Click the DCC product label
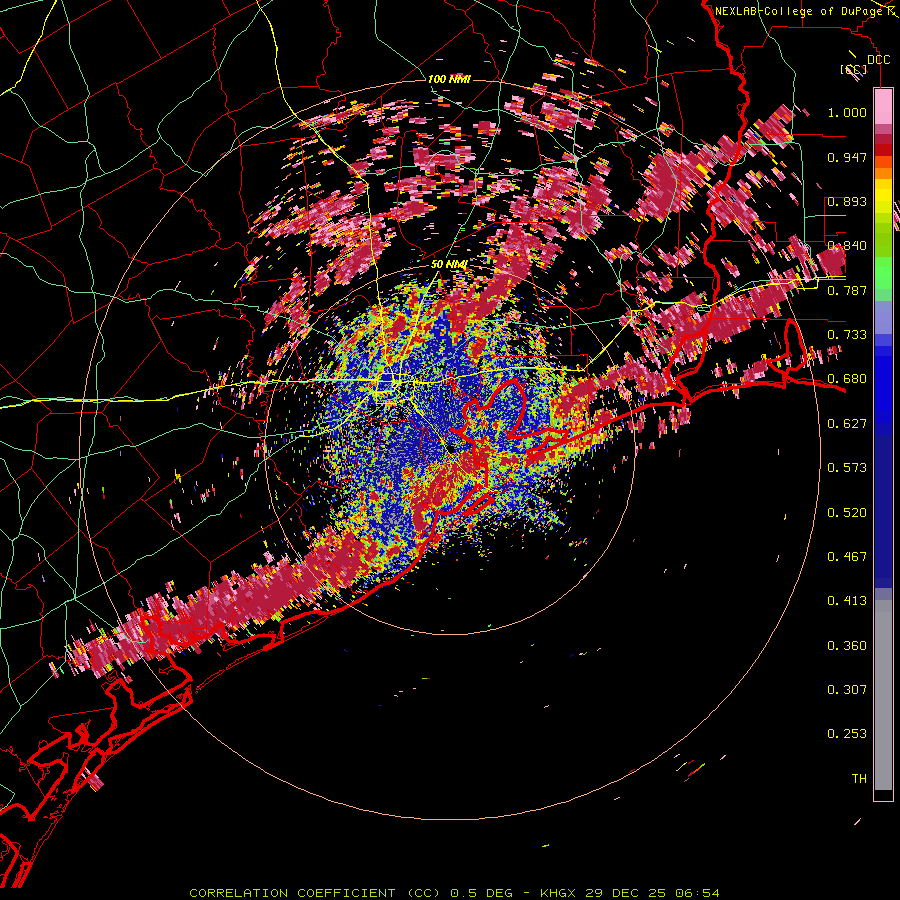 coord(878,60)
